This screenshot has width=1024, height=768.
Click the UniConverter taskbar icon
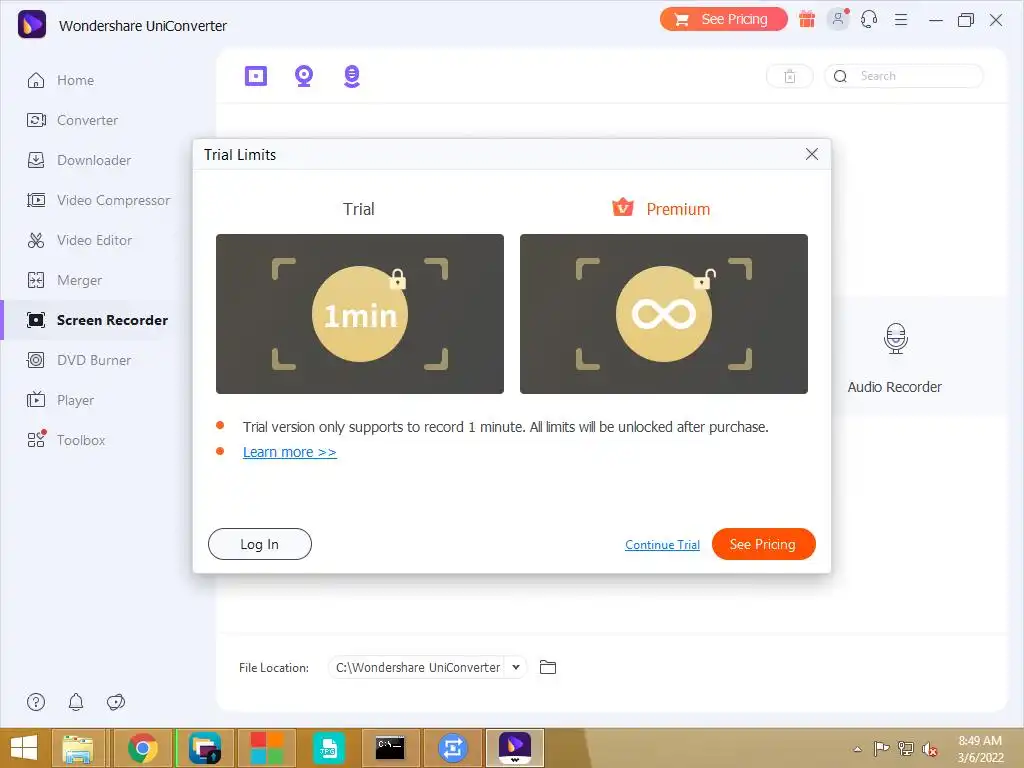pos(515,748)
